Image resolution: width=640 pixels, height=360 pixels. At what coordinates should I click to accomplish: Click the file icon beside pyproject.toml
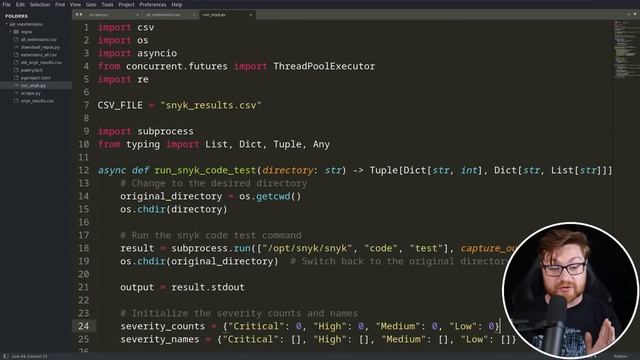16,78
